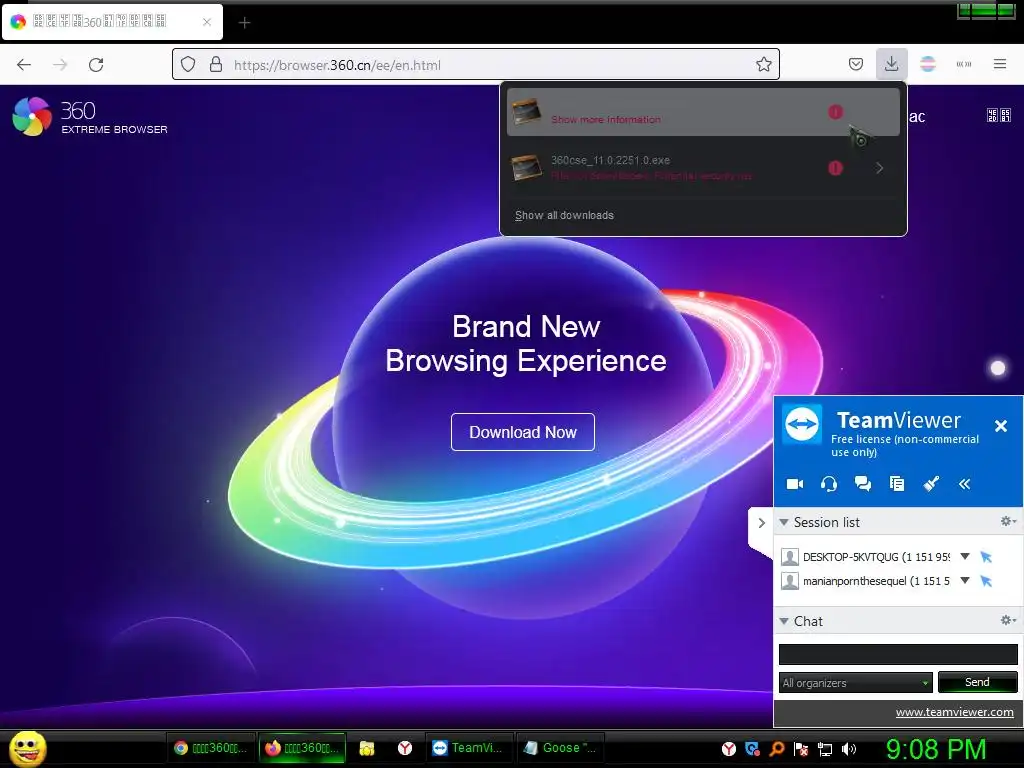Click the 9:08 PM taskbar clock

tap(936, 749)
